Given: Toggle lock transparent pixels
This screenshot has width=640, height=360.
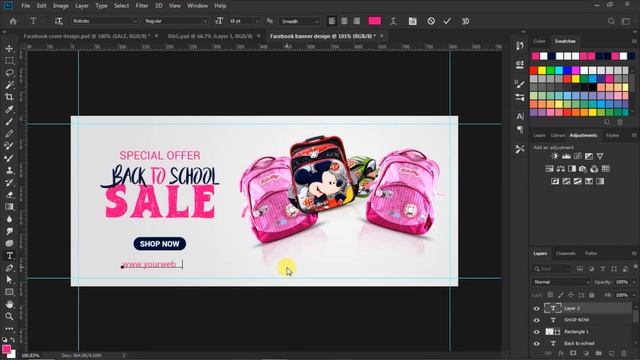Looking at the screenshot, I should coord(550,295).
